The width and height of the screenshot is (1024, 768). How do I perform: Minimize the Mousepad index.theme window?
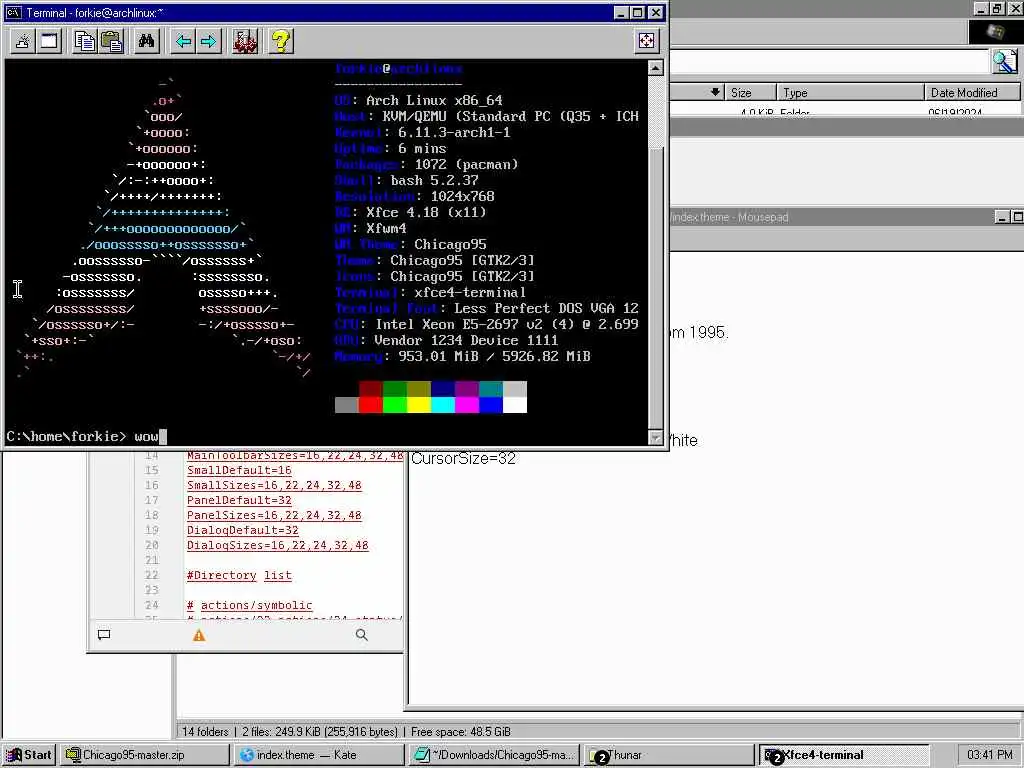tap(1002, 217)
